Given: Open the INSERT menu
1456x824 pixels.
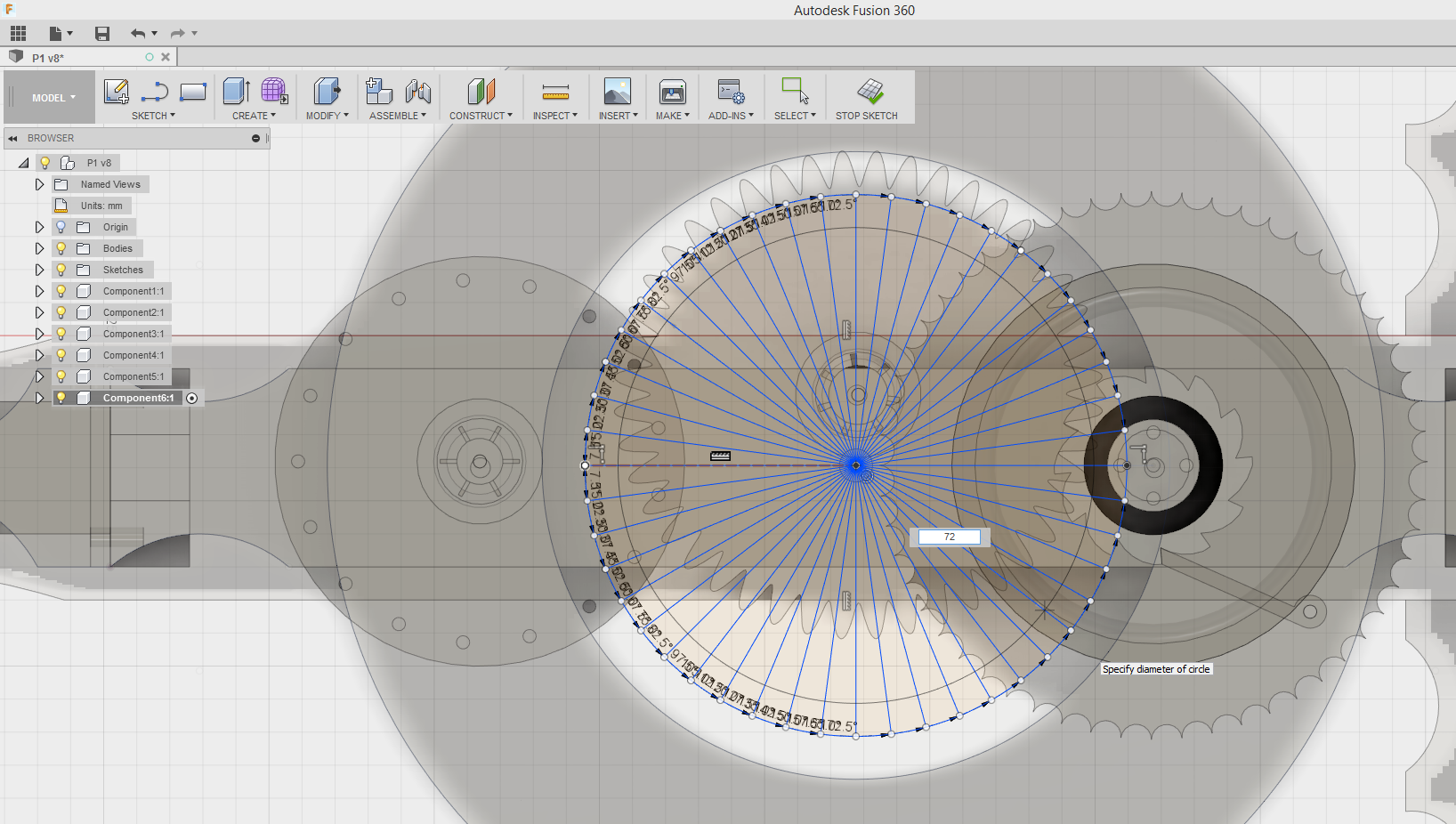Looking at the screenshot, I should (618, 116).
